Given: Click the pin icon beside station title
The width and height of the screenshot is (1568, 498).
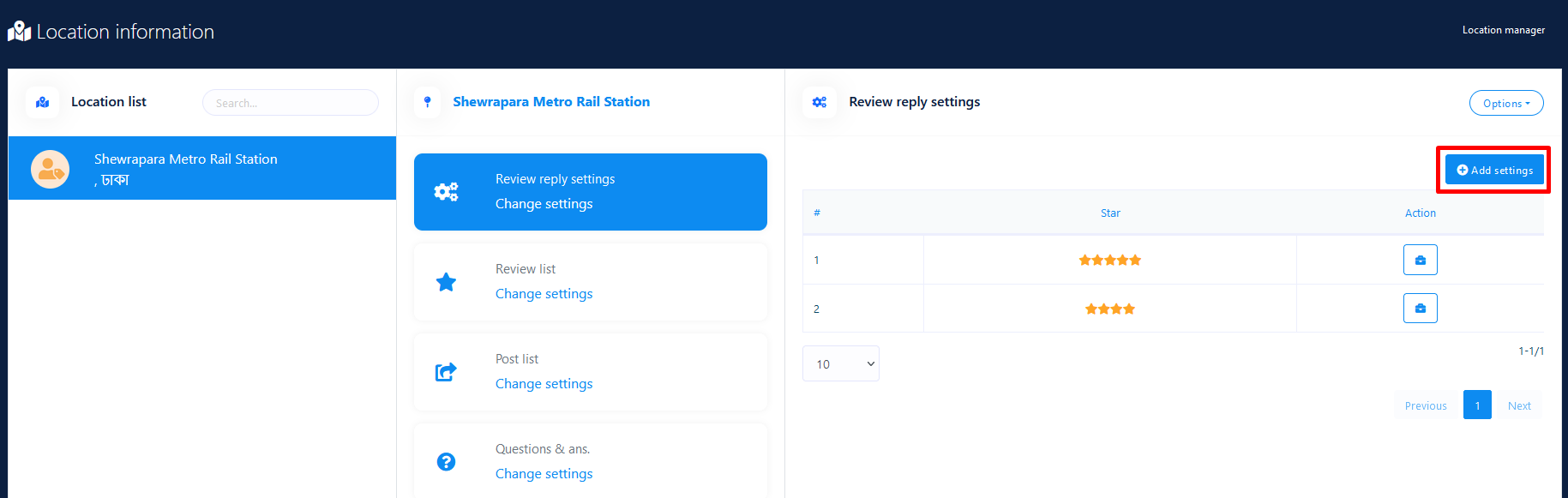Looking at the screenshot, I should [x=427, y=102].
